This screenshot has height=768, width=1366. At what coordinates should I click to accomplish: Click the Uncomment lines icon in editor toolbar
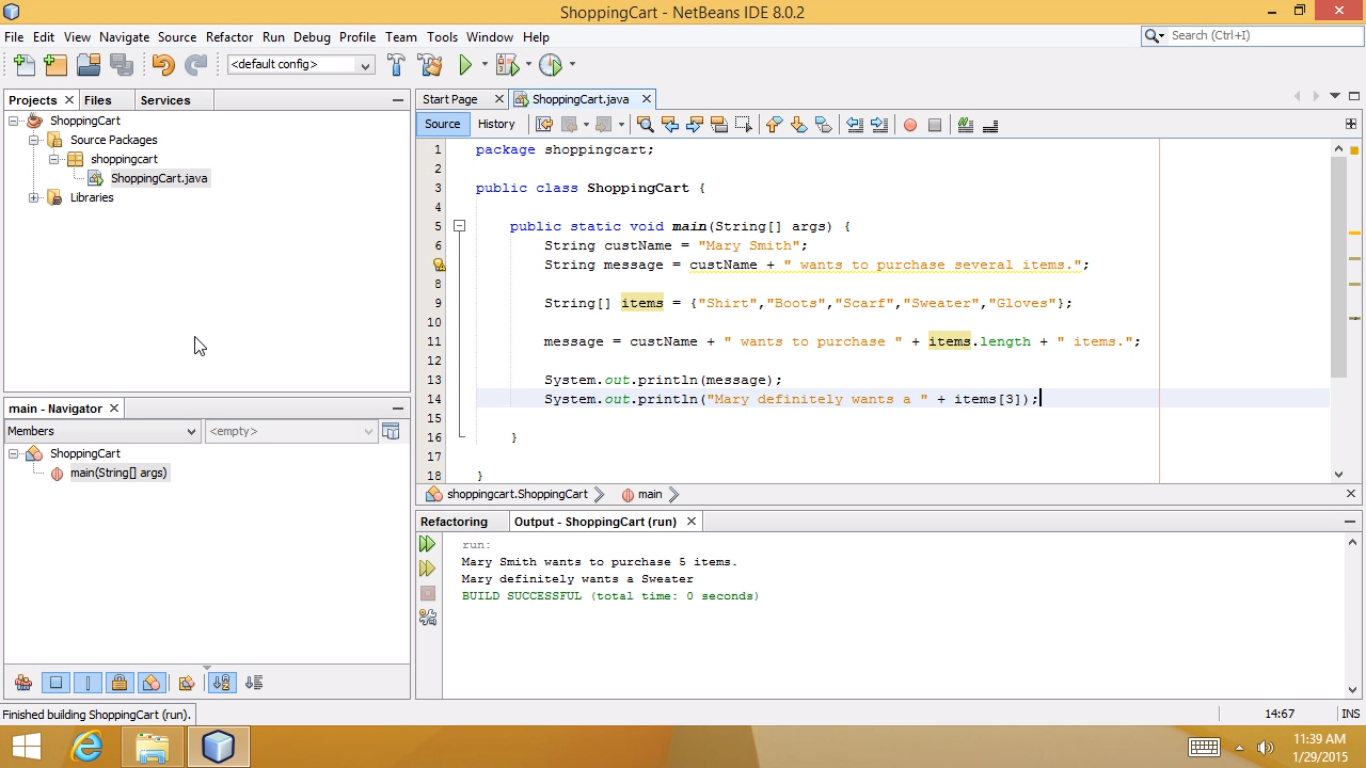[x=990, y=125]
